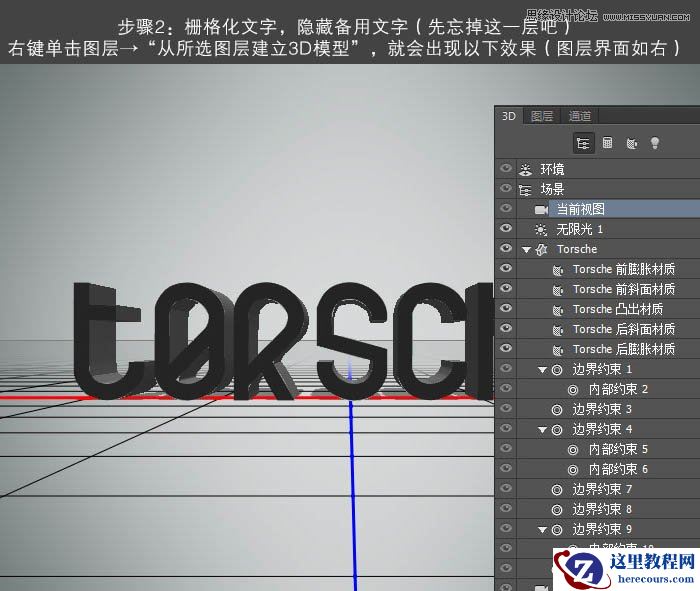Click constraint icon of 边界约束 1
This screenshot has height=591, width=700.
click(x=557, y=370)
